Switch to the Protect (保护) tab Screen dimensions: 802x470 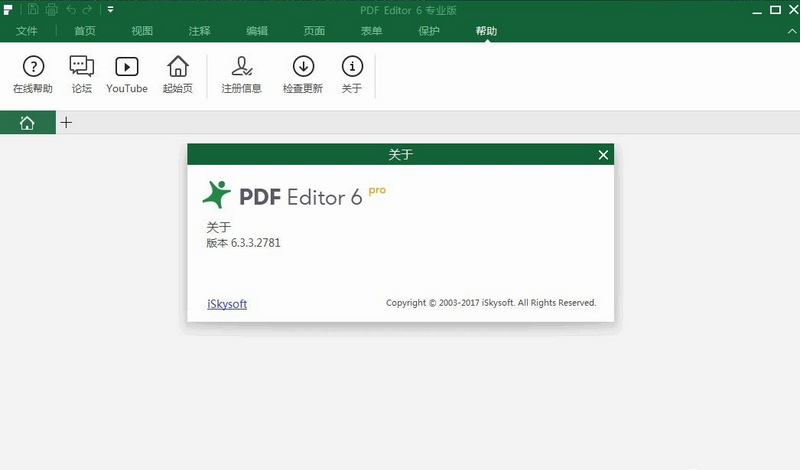tap(429, 31)
